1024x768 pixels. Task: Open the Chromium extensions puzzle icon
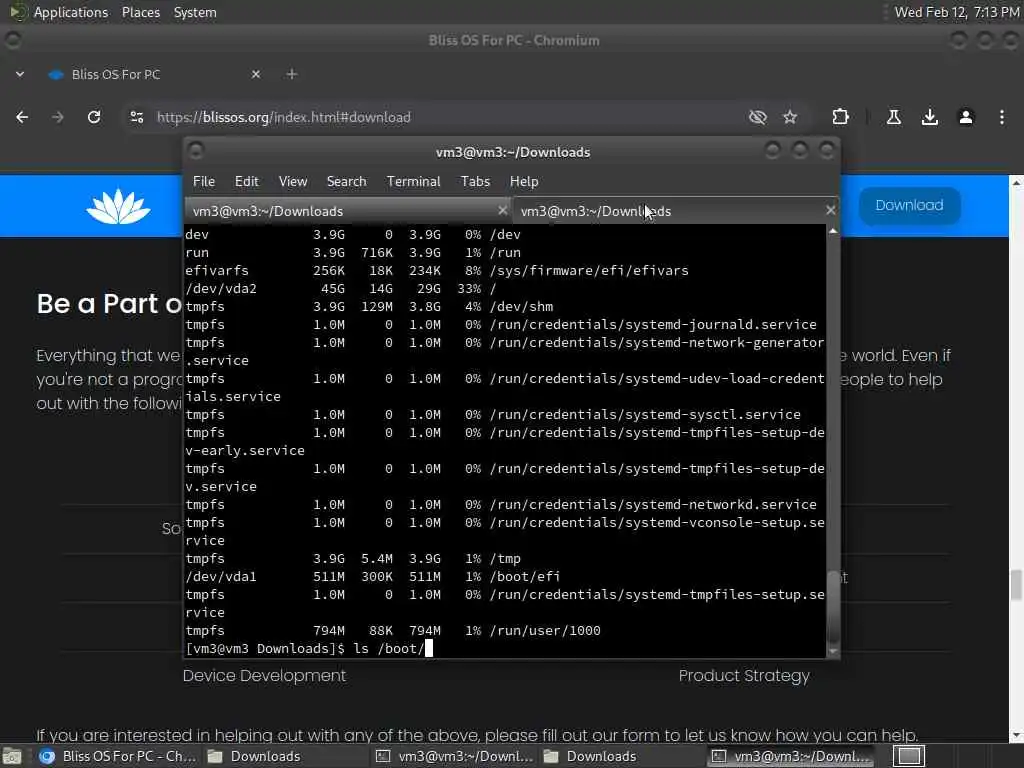840,117
